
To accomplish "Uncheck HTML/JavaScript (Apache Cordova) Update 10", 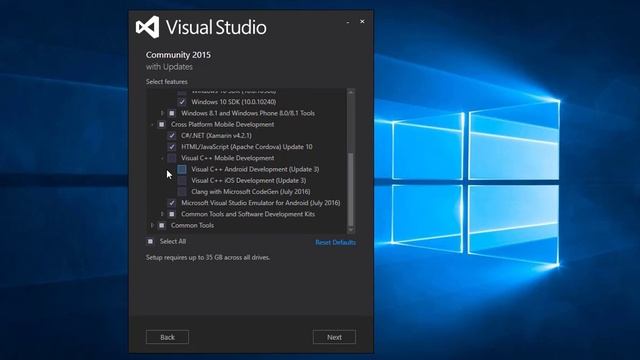I will [x=172, y=147].
